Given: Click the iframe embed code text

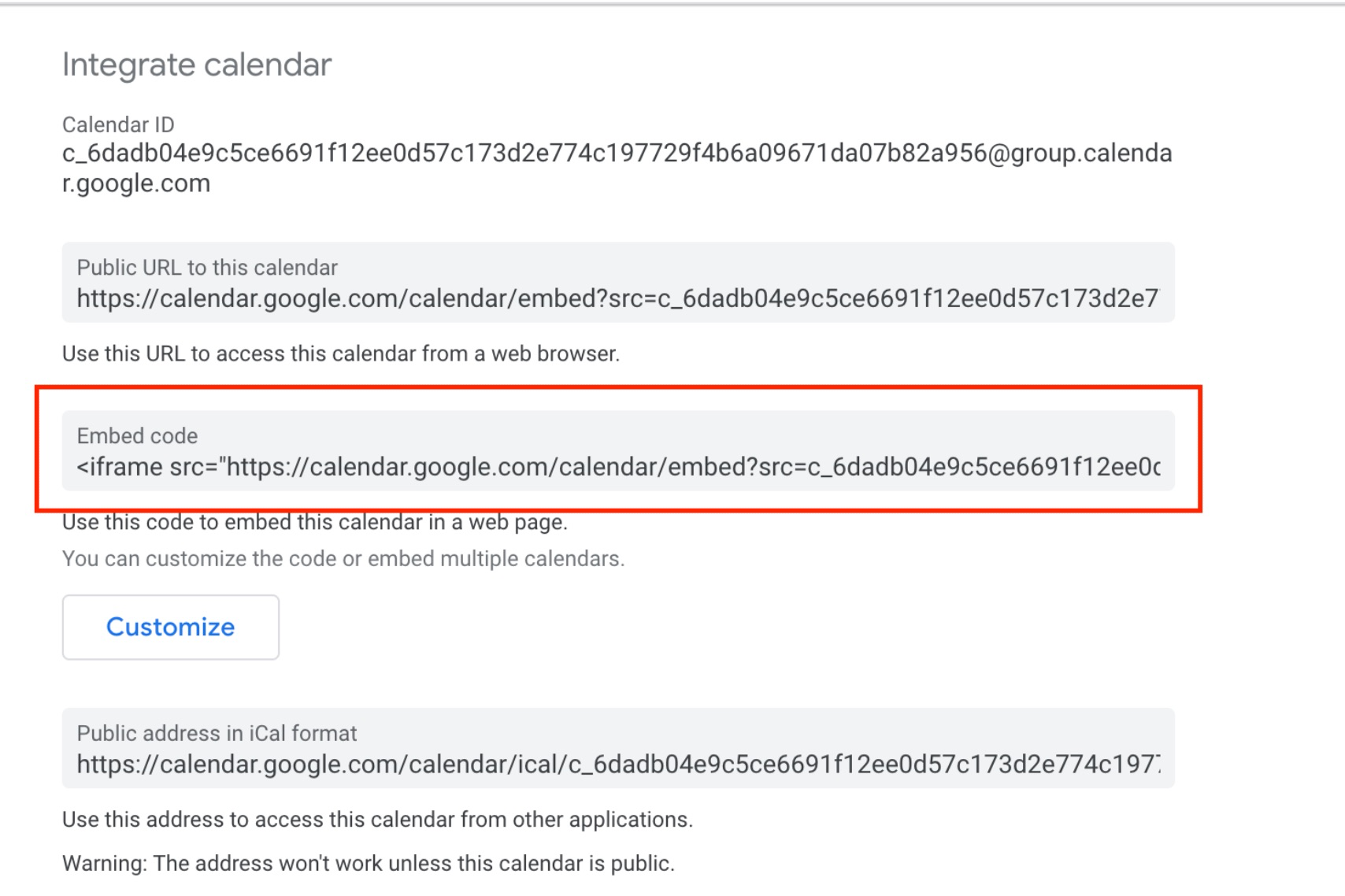Looking at the screenshot, I should [618, 467].
